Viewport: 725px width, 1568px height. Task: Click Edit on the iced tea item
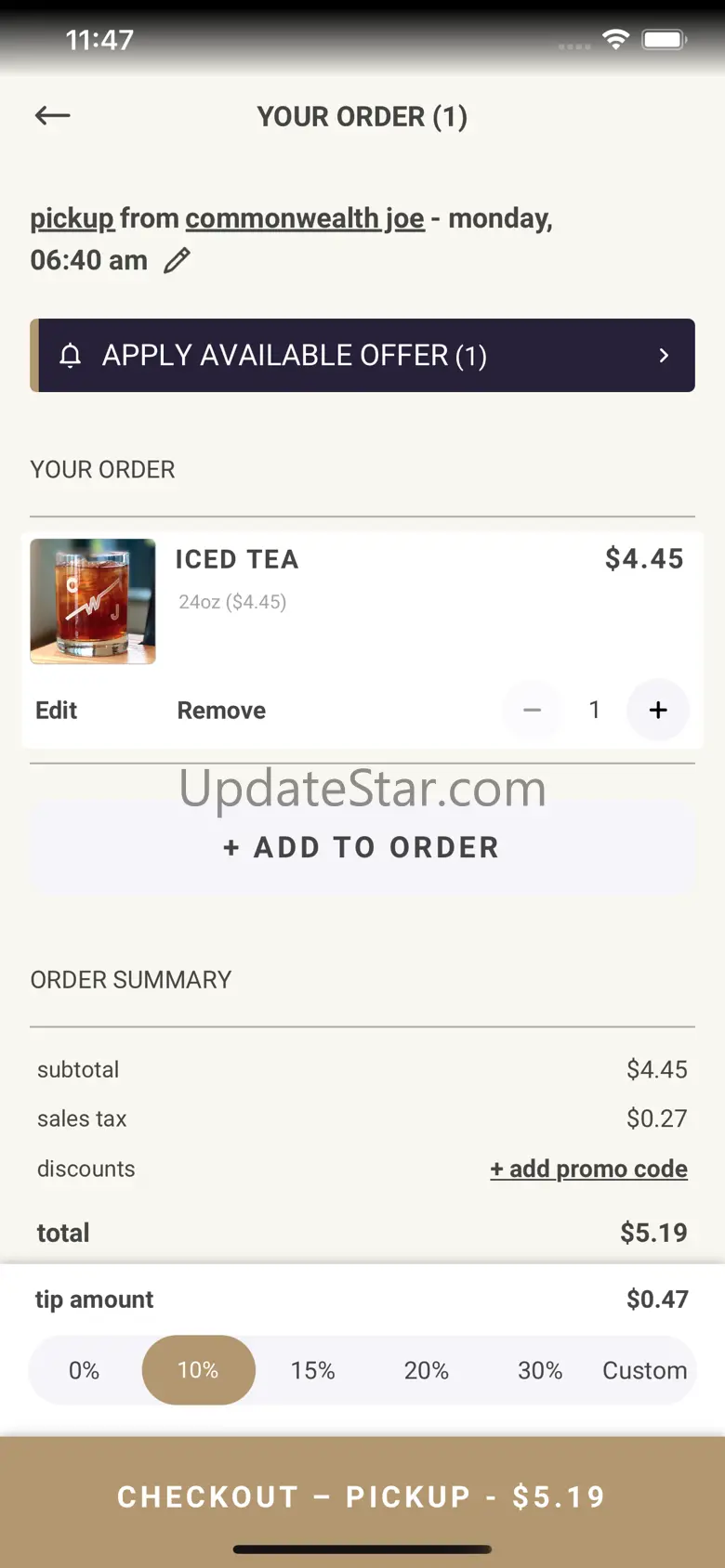click(x=57, y=711)
